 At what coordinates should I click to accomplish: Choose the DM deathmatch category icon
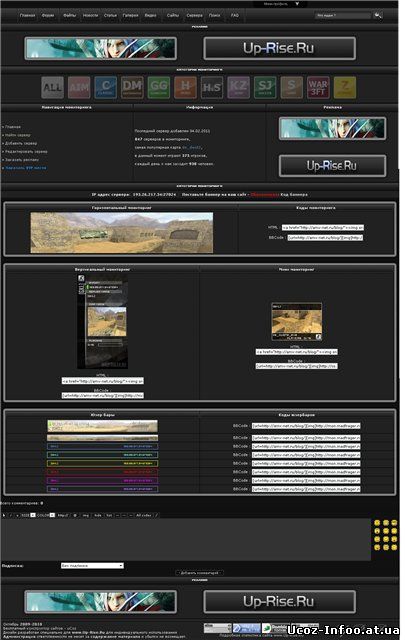click(132, 87)
